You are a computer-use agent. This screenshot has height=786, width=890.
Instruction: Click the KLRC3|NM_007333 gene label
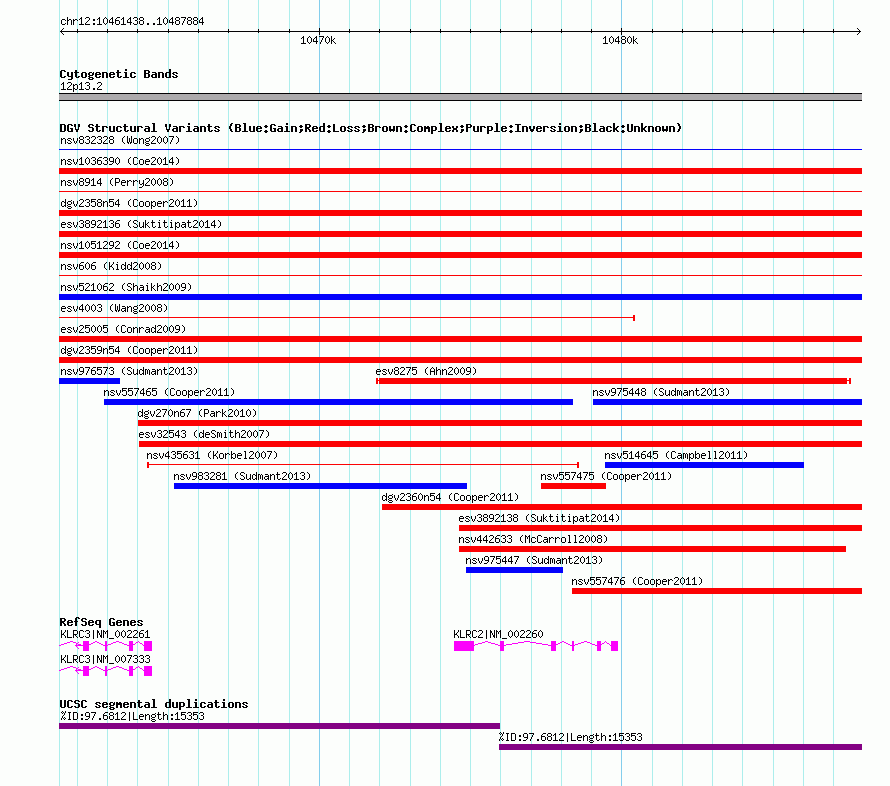[x=105, y=659]
